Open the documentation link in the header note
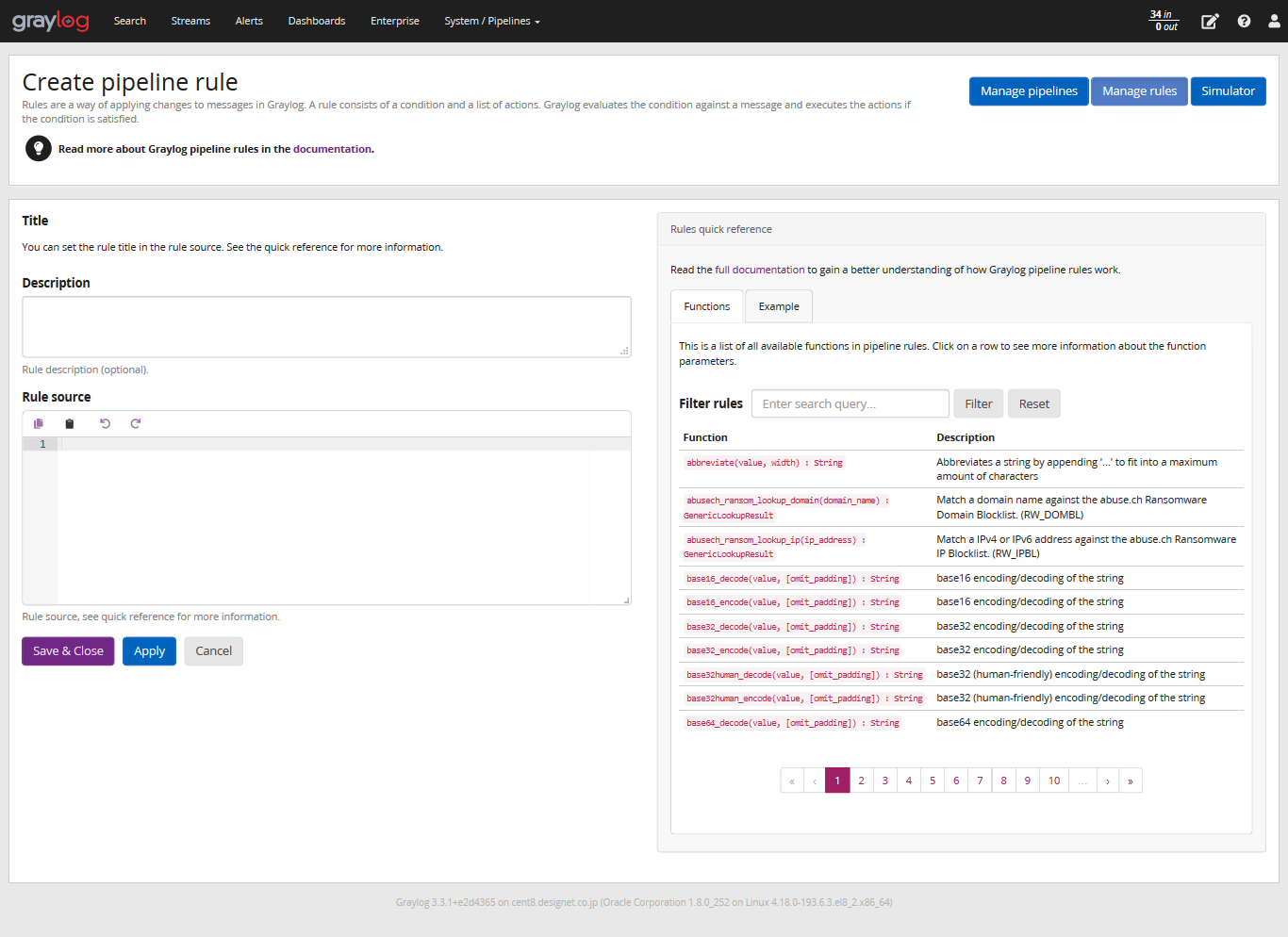The height and width of the screenshot is (937, 1288). coord(332,149)
